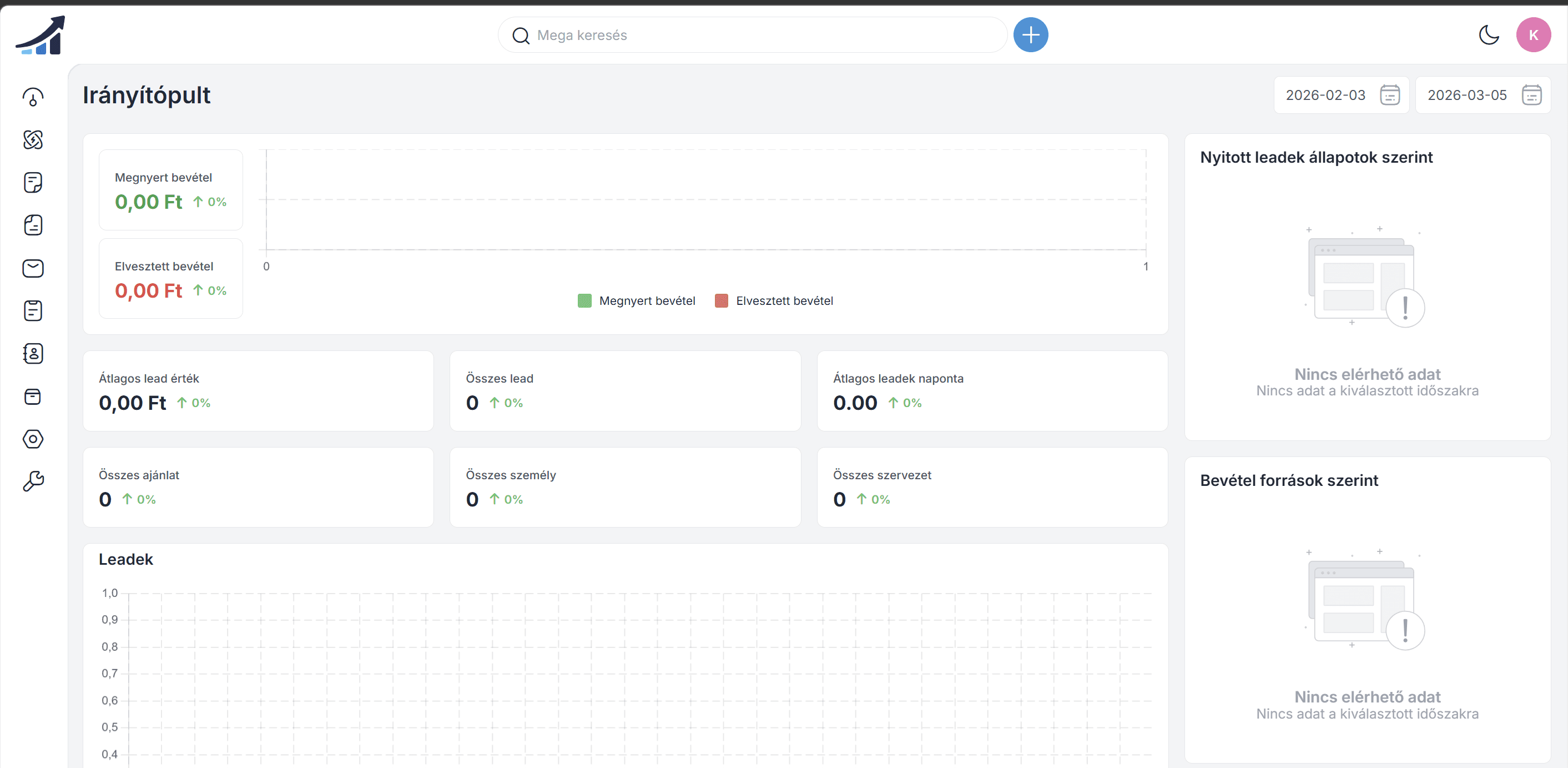Image resolution: width=1568 pixels, height=768 pixels.
Task: Open the clipboard activities sidebar icon
Action: click(33, 310)
